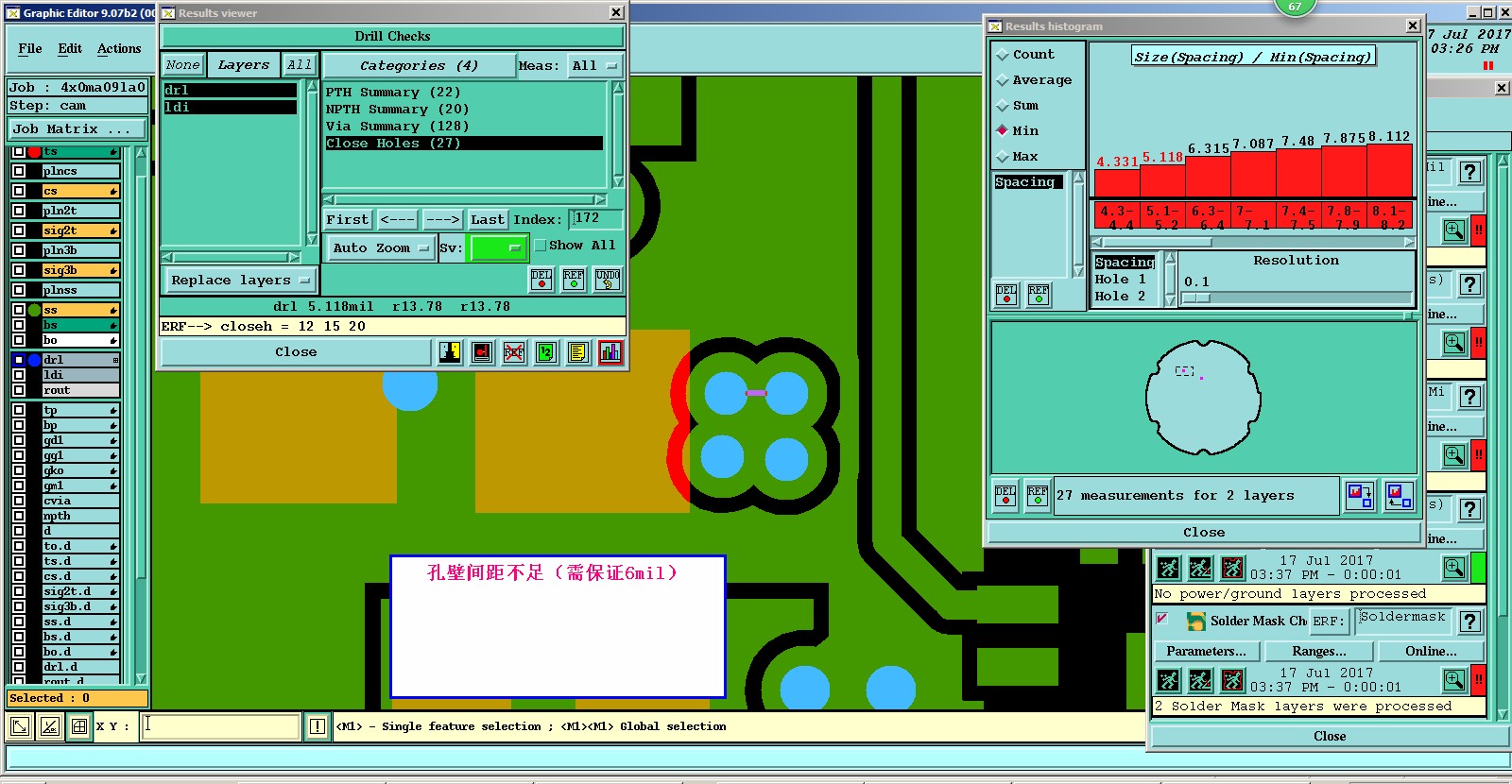
Task: Select the Count radio option
Action: (1003, 55)
